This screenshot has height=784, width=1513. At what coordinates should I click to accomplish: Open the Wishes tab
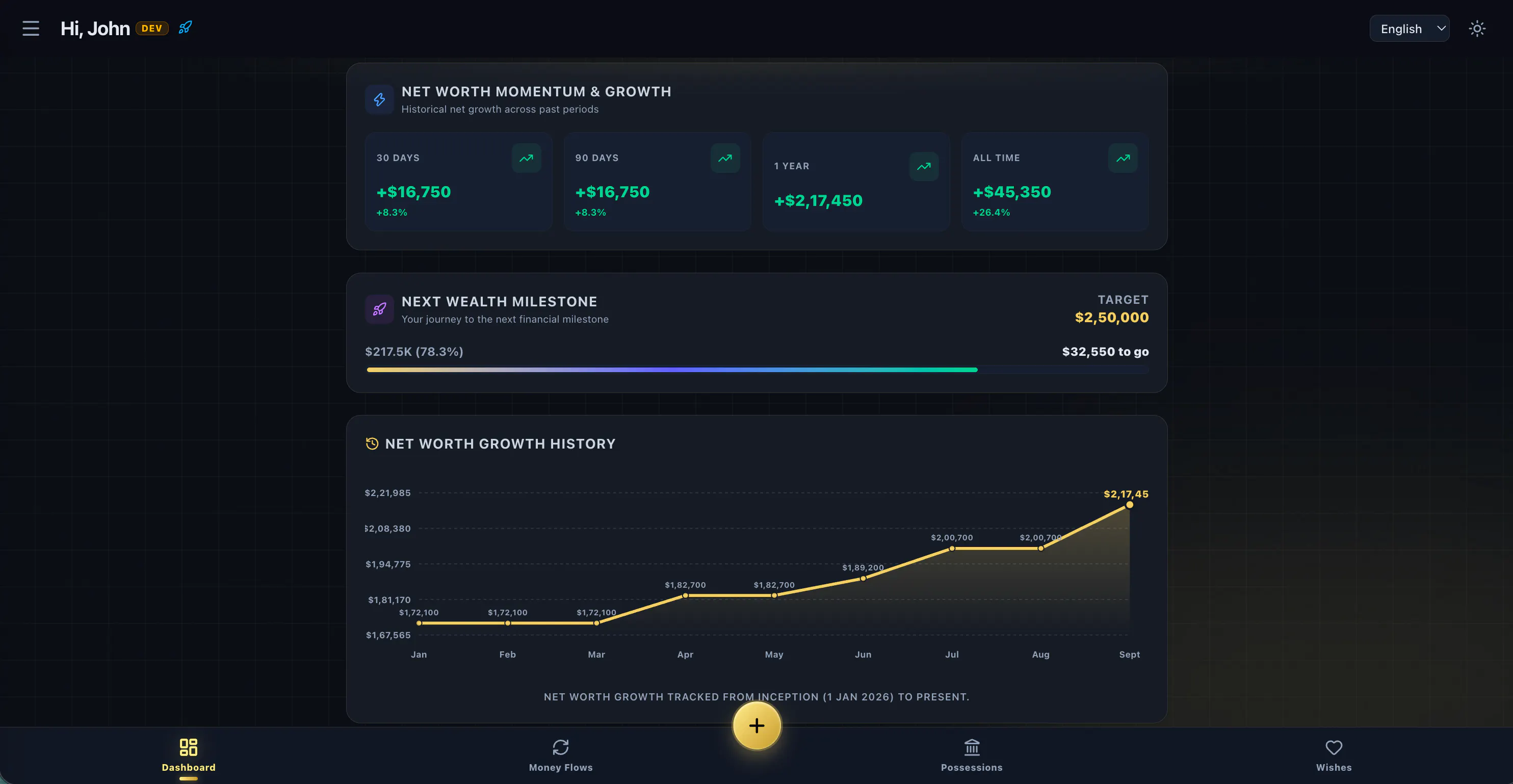click(x=1333, y=756)
